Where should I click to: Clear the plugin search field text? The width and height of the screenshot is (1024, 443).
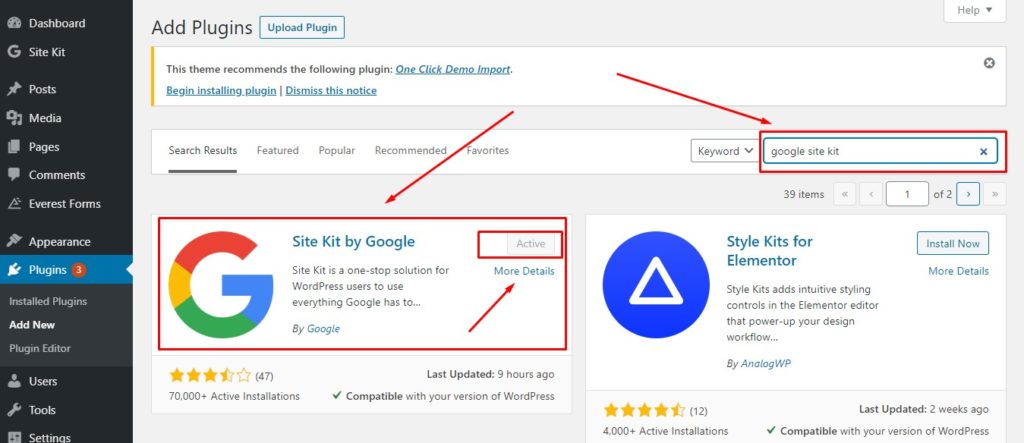[x=983, y=152]
